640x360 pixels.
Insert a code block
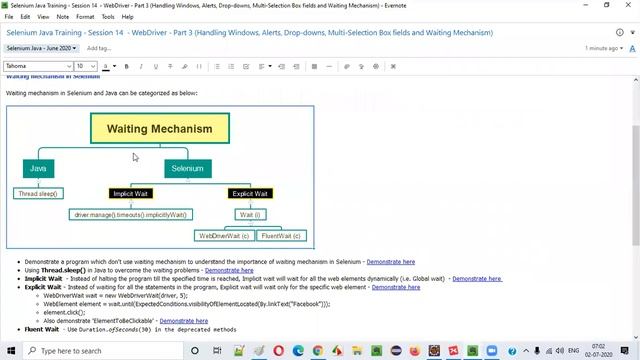[199, 66]
